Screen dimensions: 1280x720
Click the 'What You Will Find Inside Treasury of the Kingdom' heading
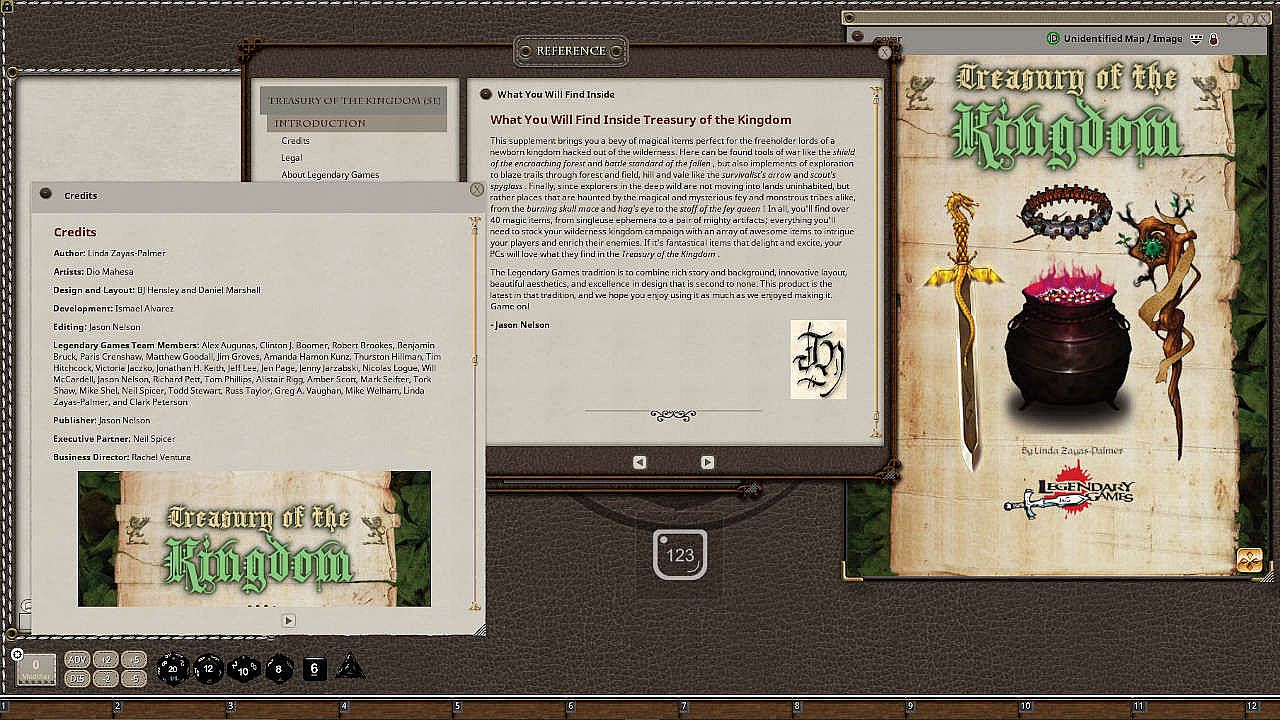(x=641, y=120)
